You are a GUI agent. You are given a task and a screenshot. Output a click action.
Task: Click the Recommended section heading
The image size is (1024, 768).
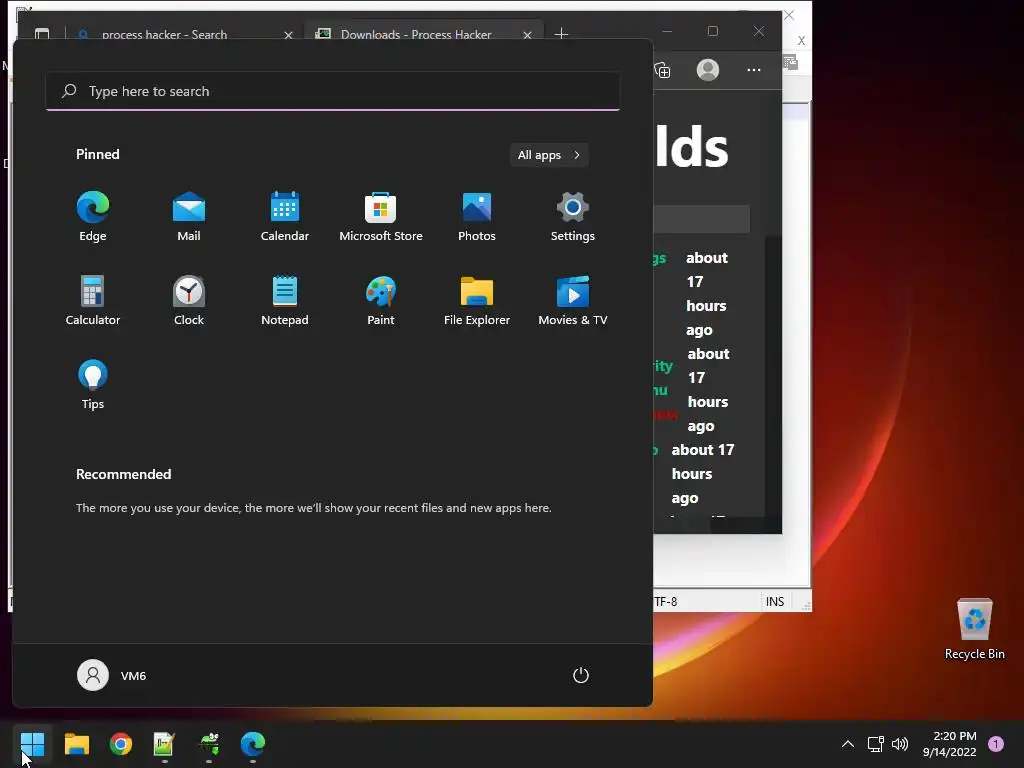pos(123,474)
